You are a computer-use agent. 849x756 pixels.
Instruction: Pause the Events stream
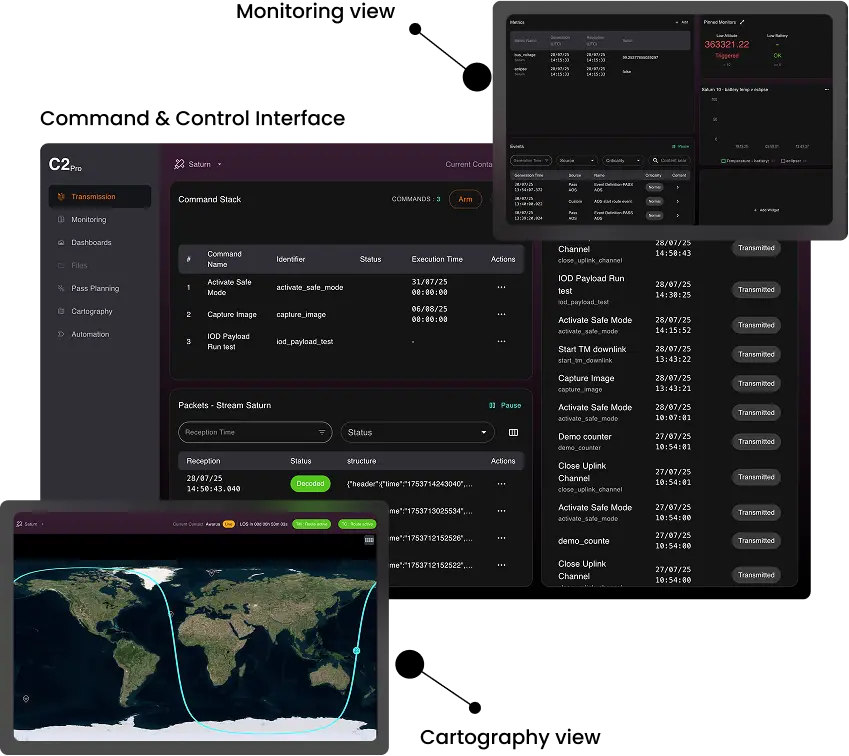680,145
